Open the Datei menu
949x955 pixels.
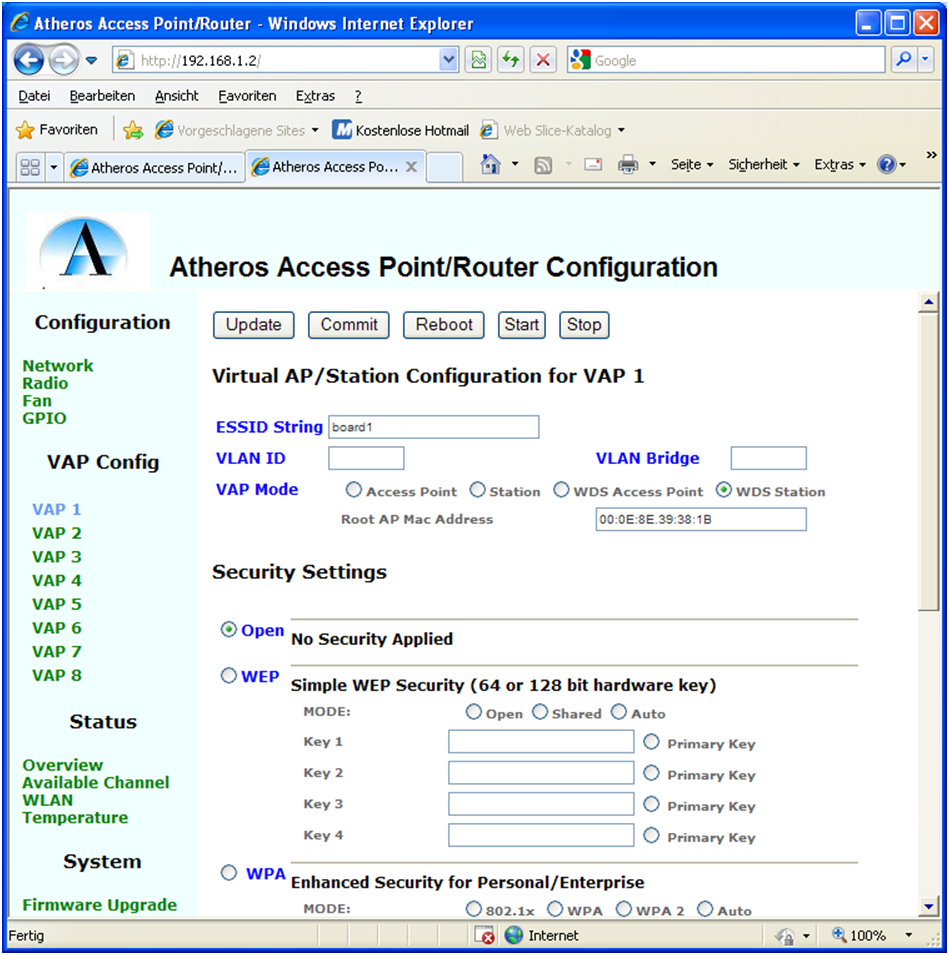coord(34,96)
